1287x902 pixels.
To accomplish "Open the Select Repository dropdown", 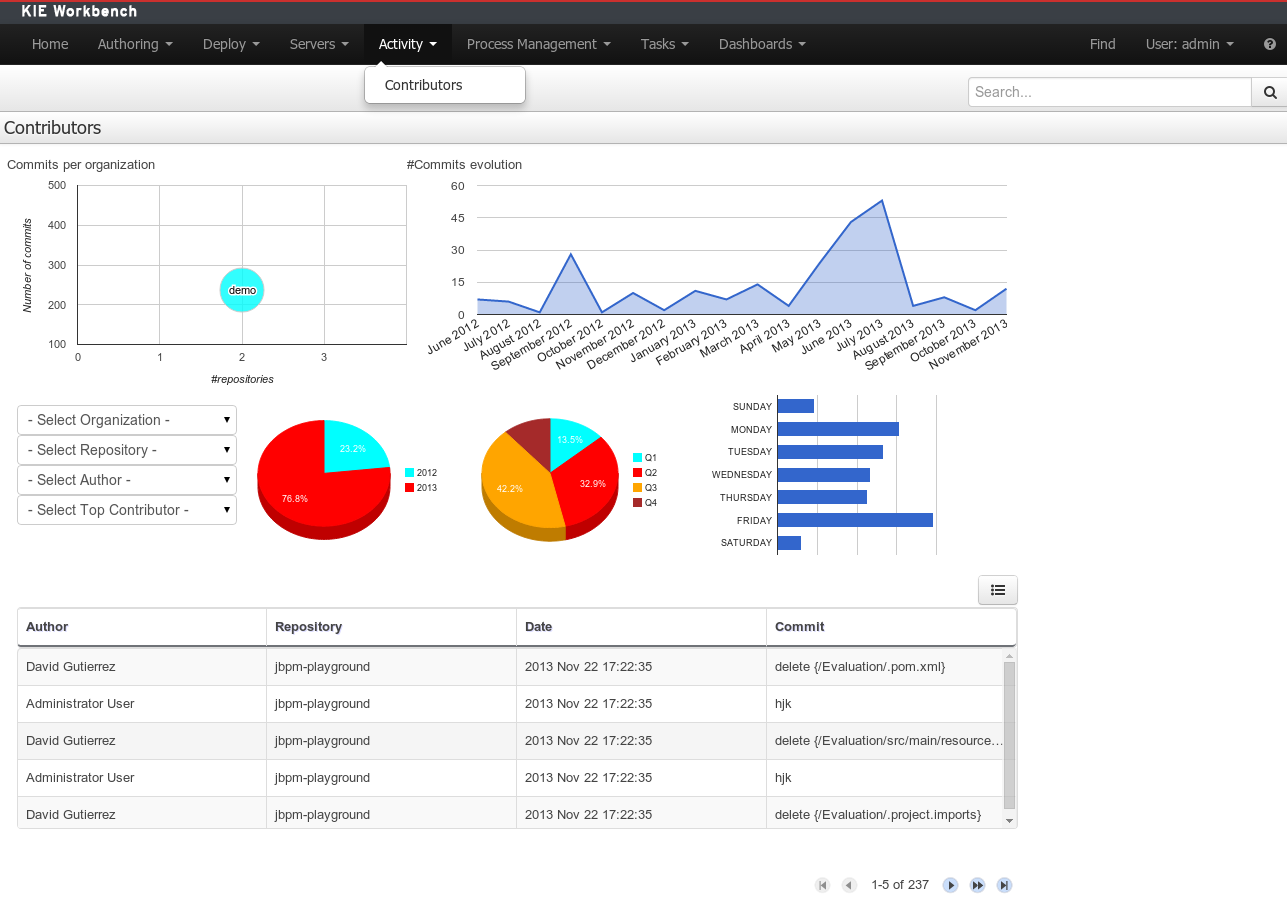I will point(127,450).
